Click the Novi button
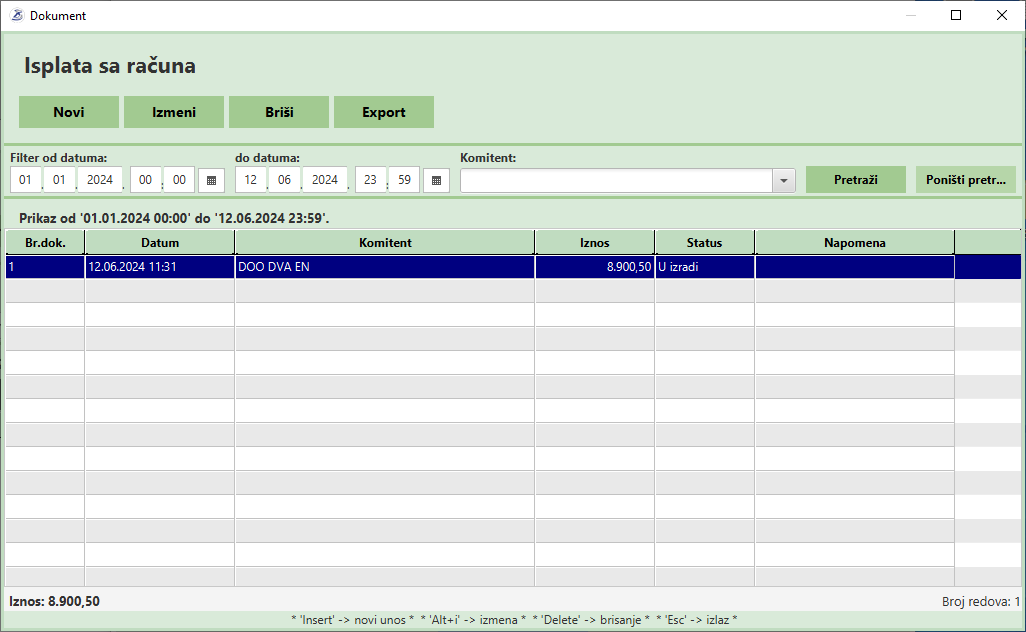1026x632 pixels. tap(69, 112)
